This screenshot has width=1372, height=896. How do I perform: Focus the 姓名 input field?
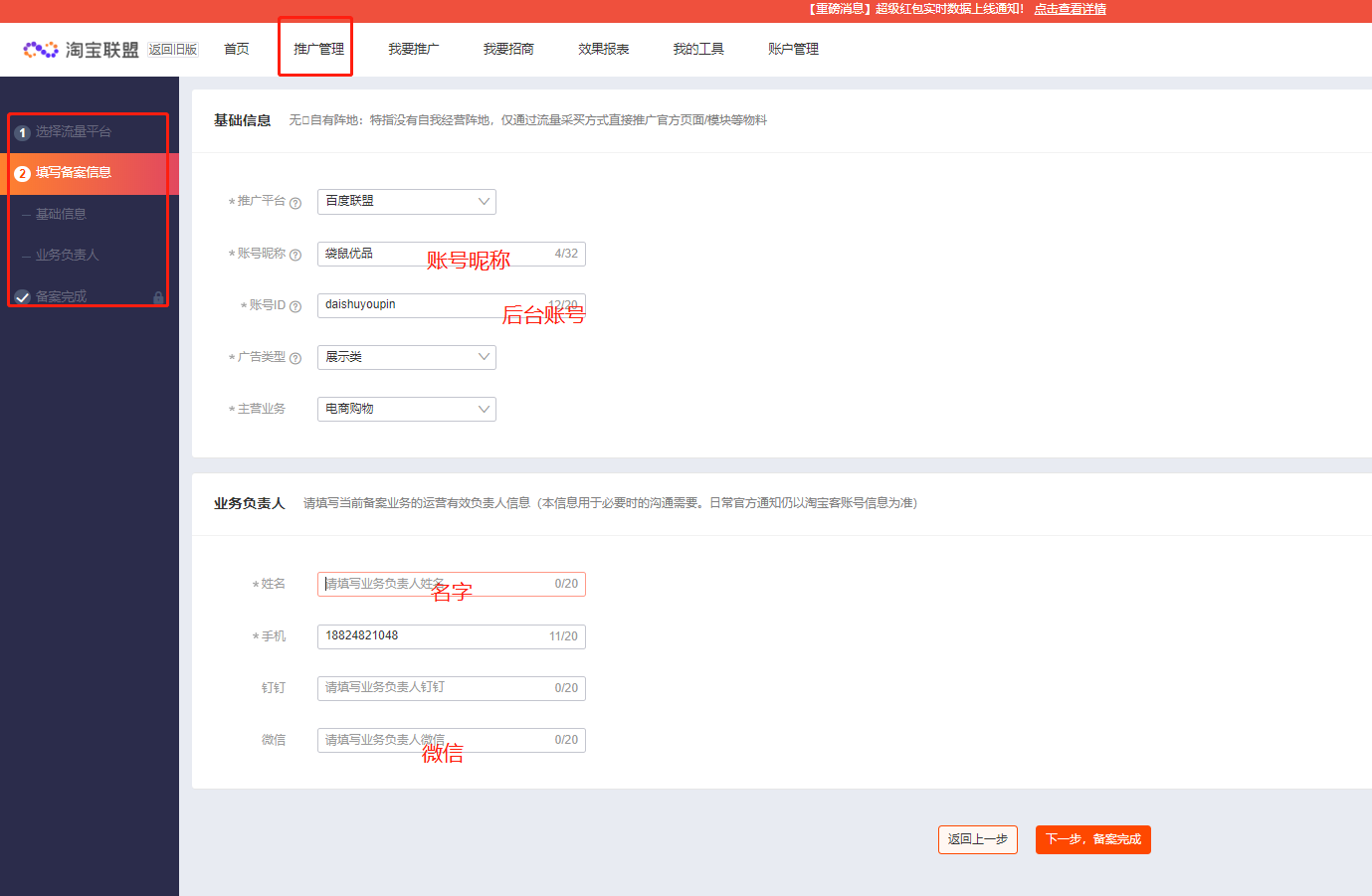point(452,584)
